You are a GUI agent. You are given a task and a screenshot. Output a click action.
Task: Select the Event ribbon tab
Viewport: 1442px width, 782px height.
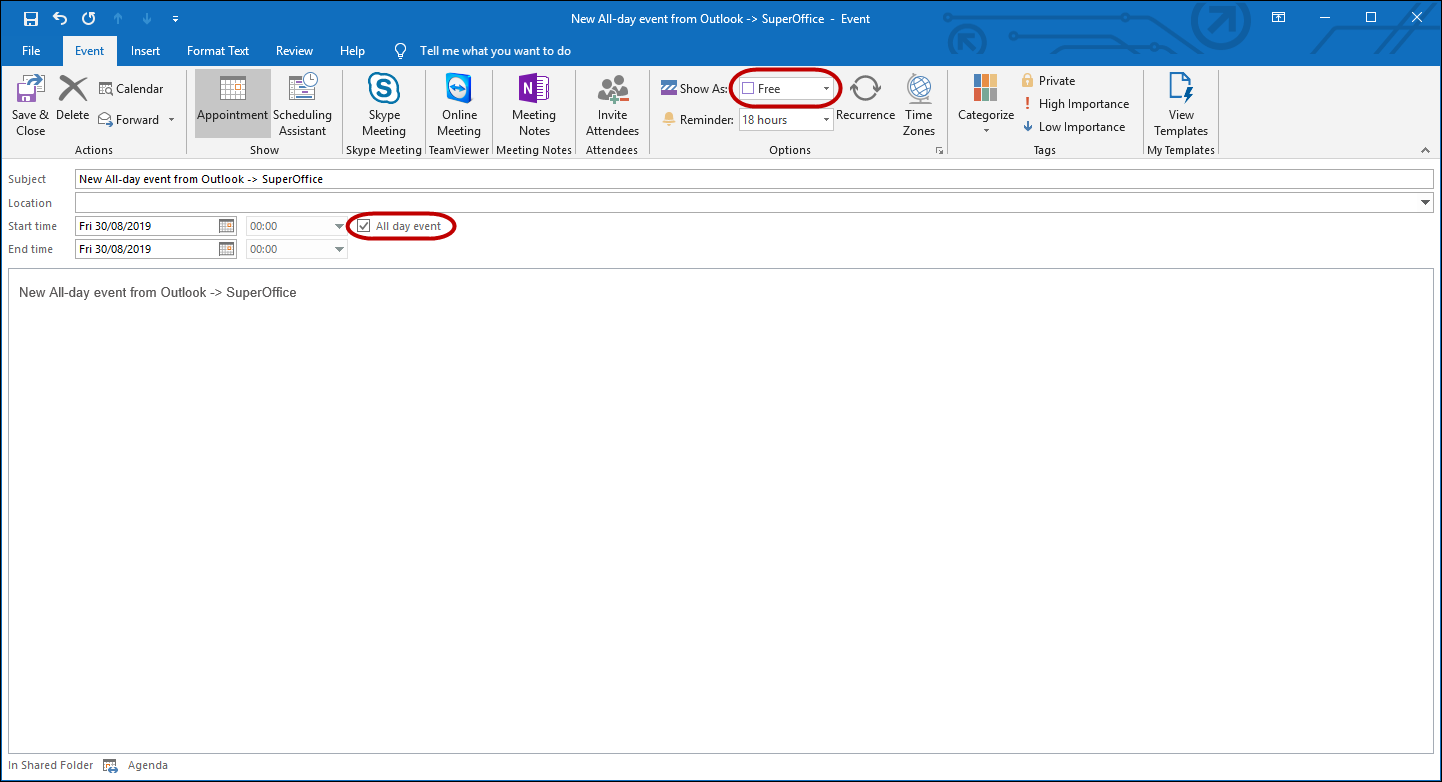coord(89,51)
